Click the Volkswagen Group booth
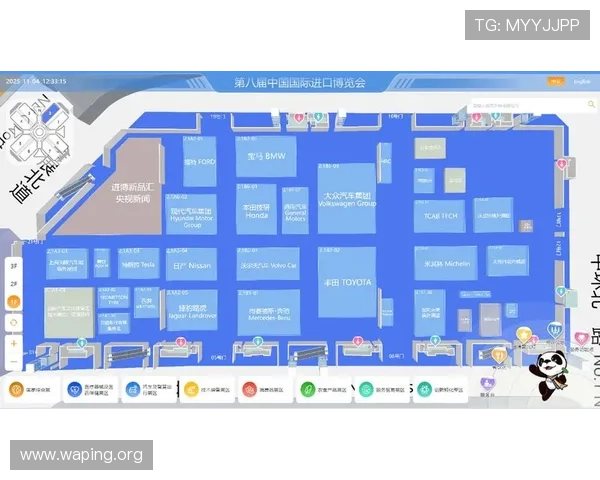 [x=346, y=198]
